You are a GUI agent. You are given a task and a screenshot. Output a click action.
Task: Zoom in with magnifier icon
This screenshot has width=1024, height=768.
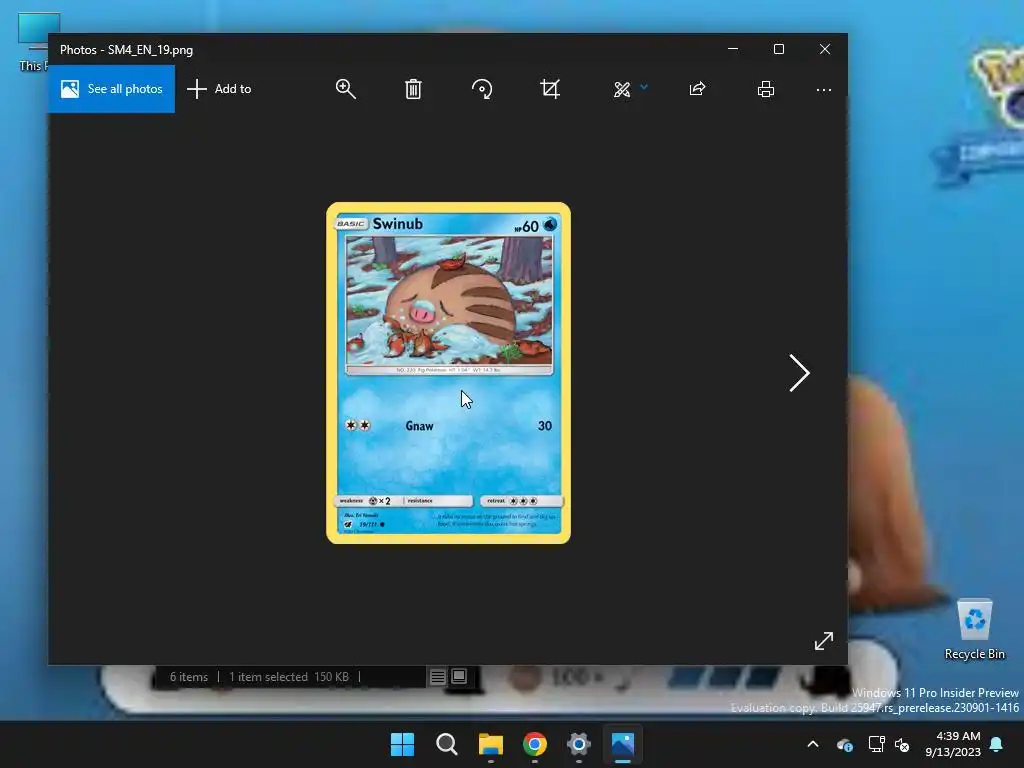click(345, 89)
